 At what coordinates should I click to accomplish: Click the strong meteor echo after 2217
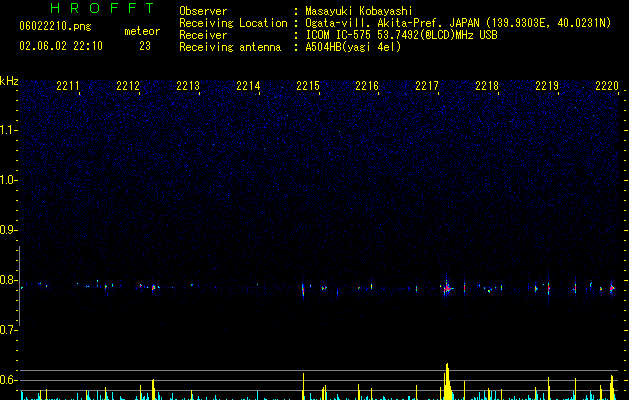[x=447, y=287]
